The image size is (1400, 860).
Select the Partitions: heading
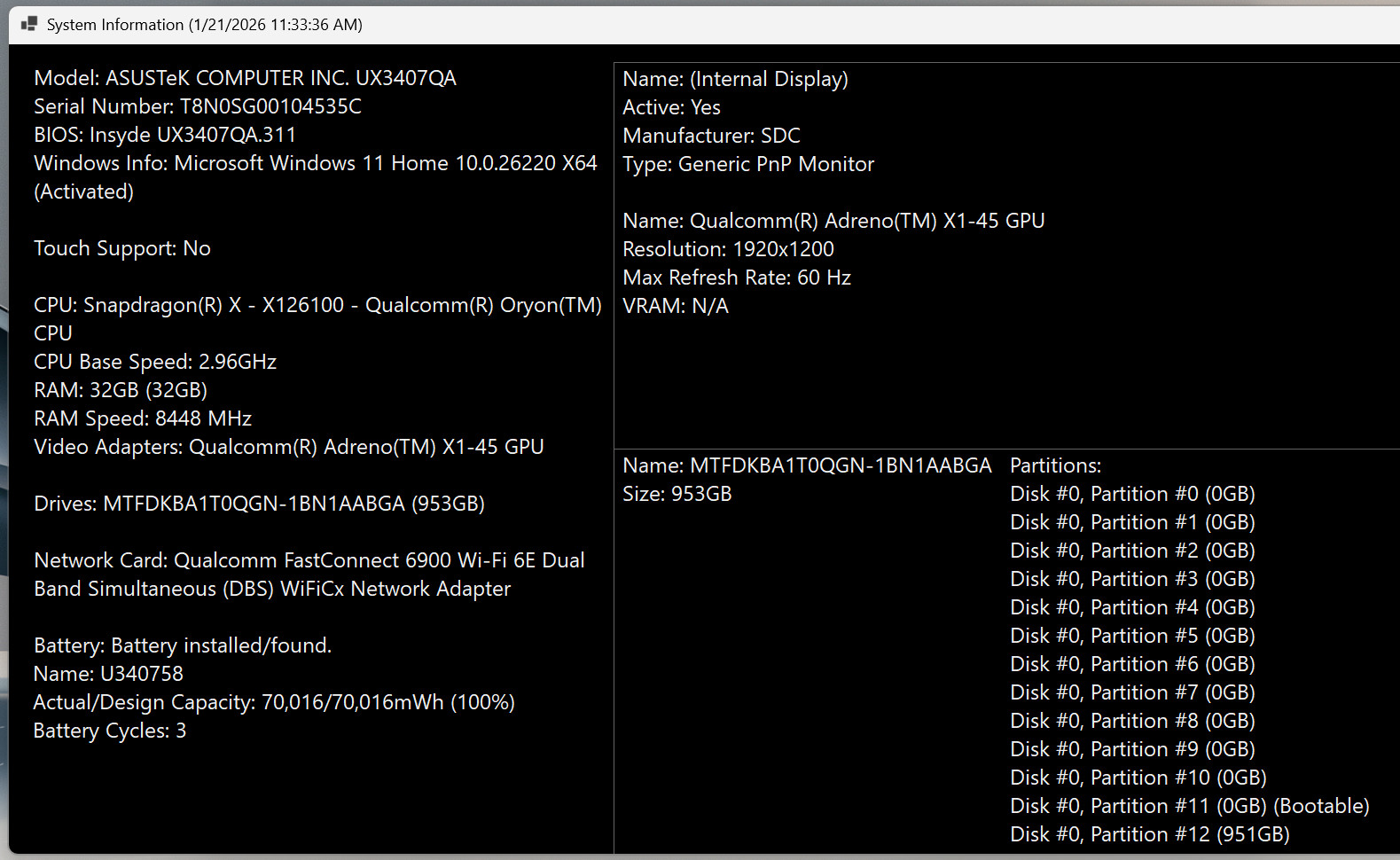[1056, 465]
